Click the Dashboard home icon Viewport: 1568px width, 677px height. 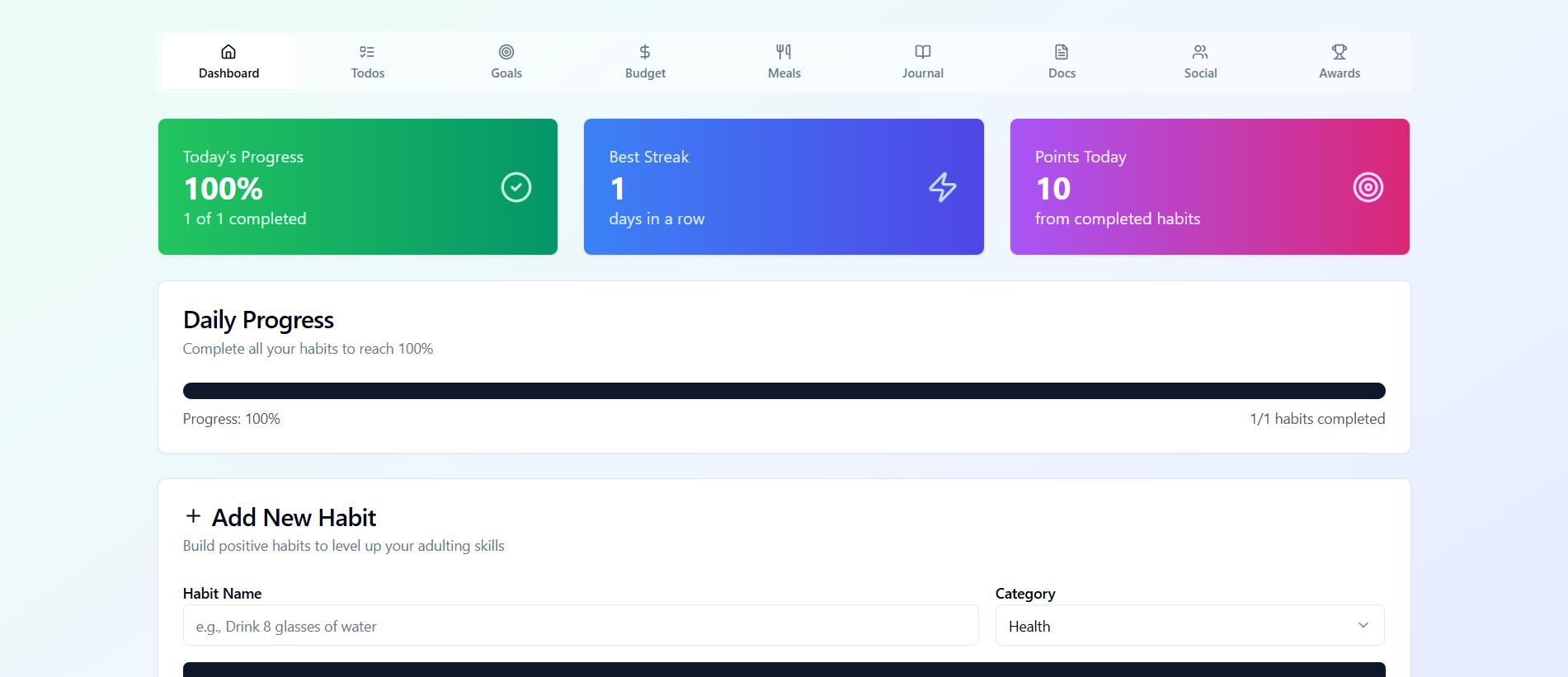click(228, 52)
